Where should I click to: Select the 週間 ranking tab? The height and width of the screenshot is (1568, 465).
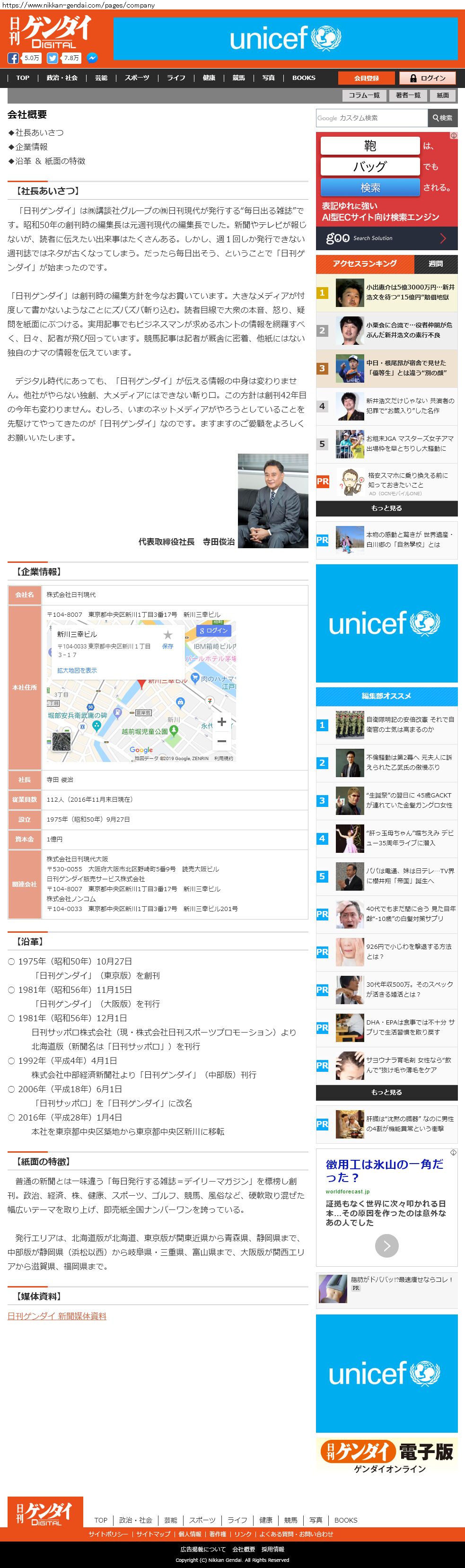pyautogui.click(x=436, y=263)
